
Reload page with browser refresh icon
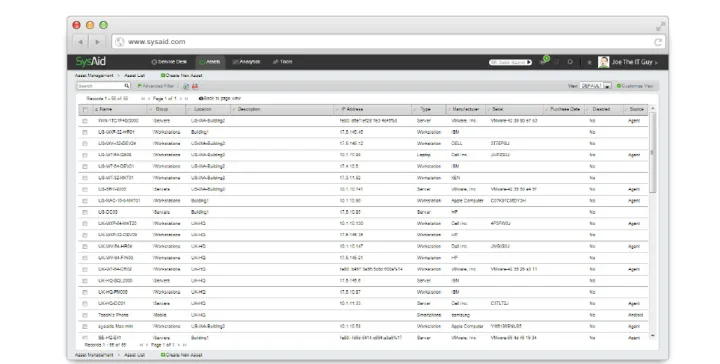click(658, 42)
